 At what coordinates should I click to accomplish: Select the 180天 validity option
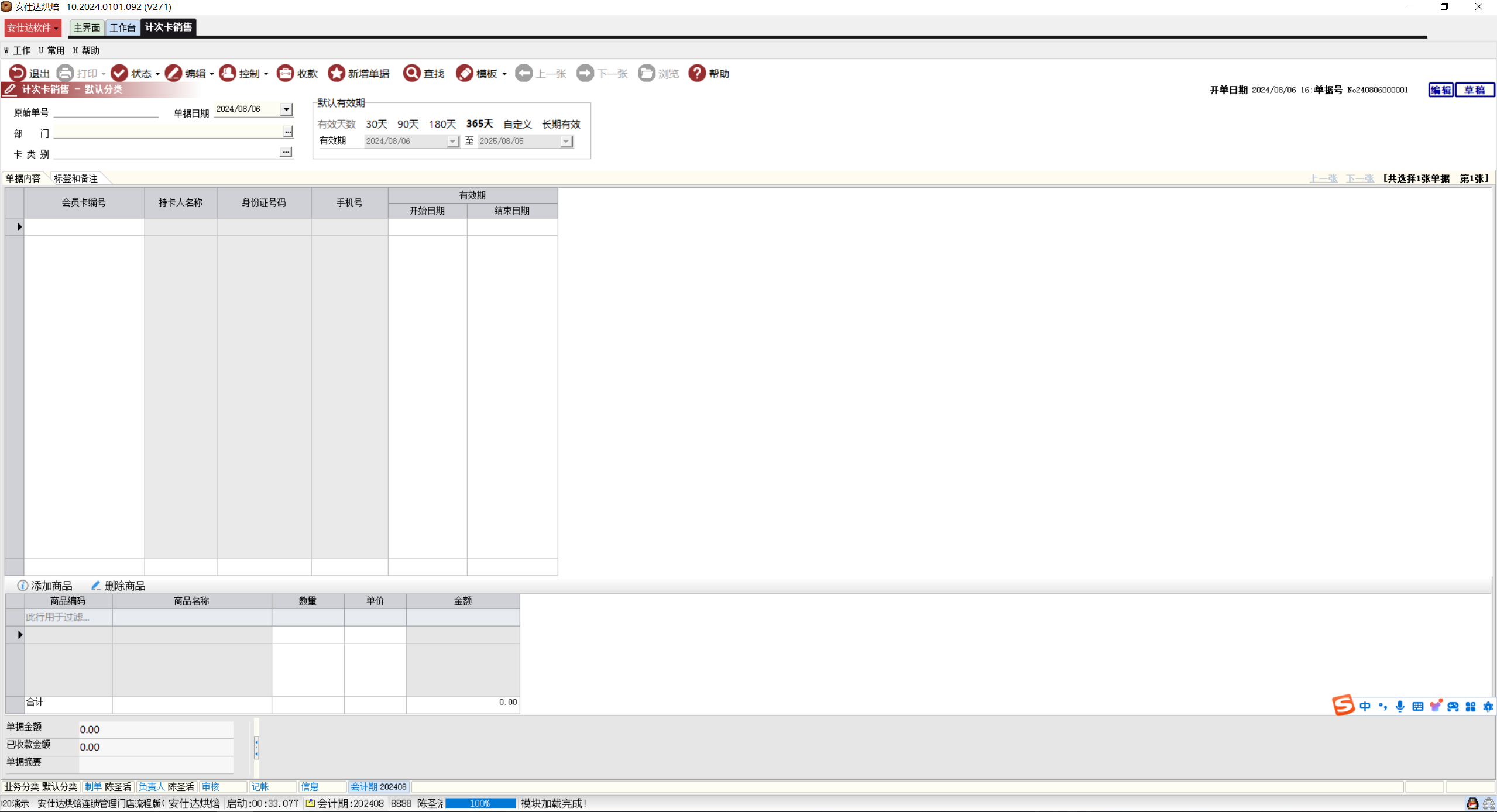(442, 124)
